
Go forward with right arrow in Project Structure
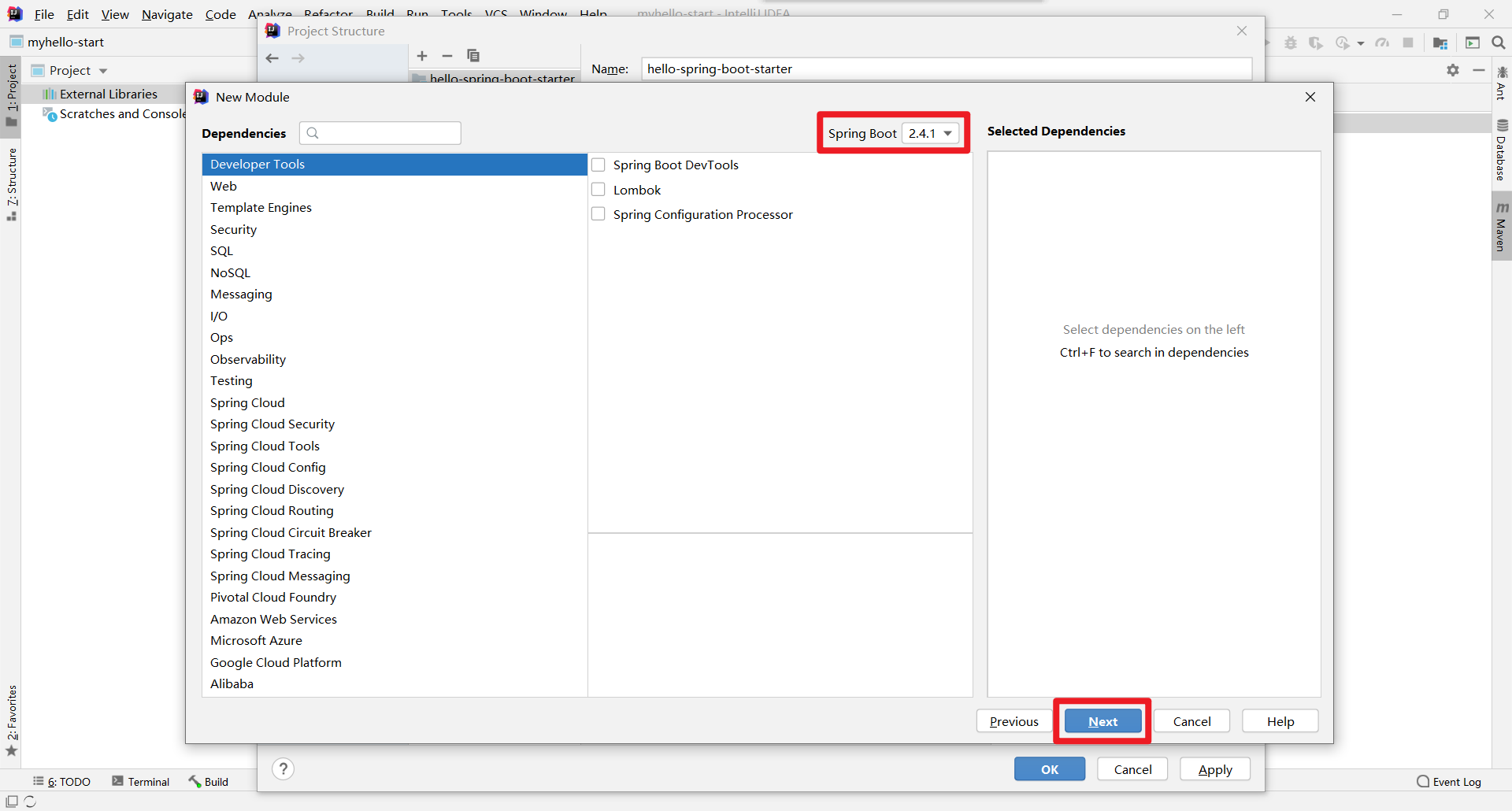pos(298,58)
